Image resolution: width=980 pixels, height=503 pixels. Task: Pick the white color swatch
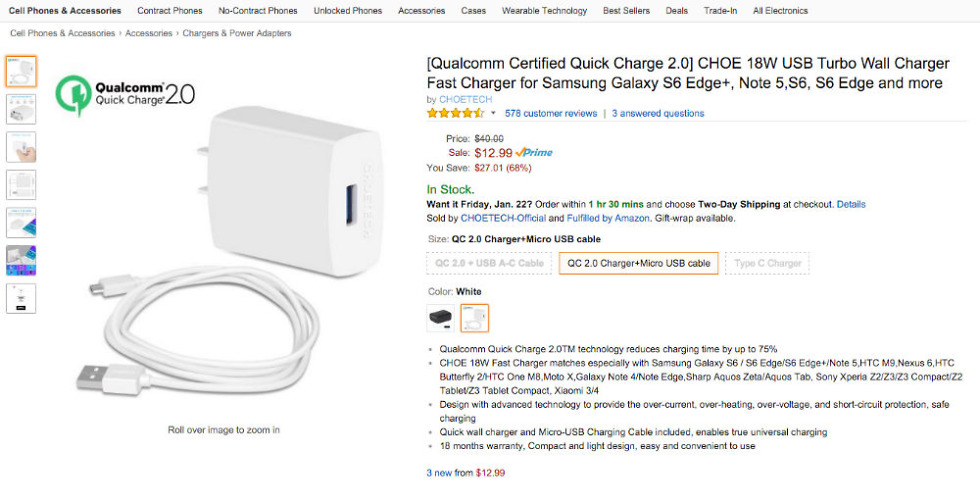click(x=475, y=318)
